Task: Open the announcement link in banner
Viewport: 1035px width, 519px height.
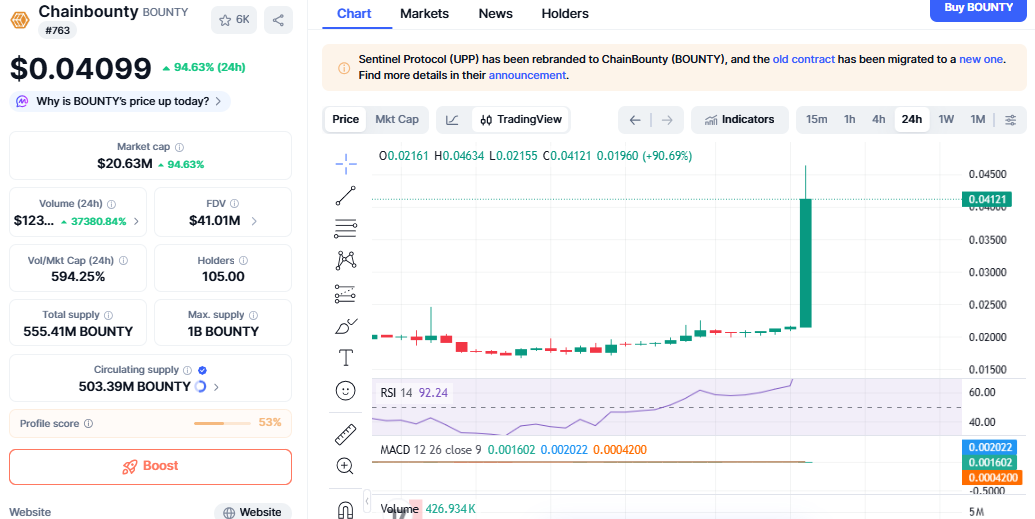Action: 527,75
